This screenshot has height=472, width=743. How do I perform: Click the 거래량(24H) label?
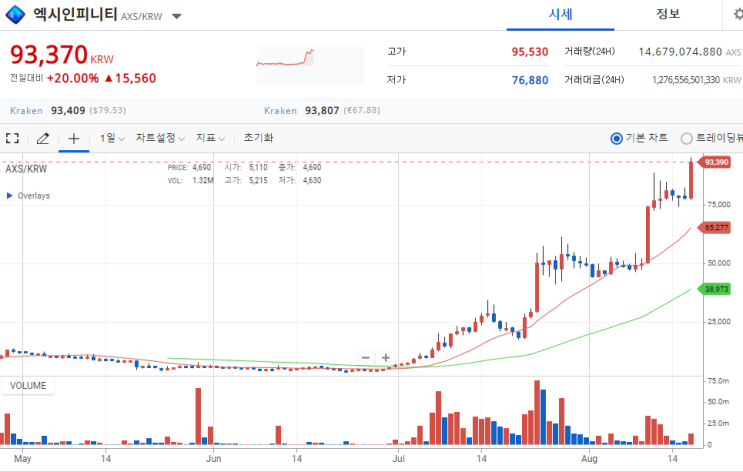click(589, 51)
